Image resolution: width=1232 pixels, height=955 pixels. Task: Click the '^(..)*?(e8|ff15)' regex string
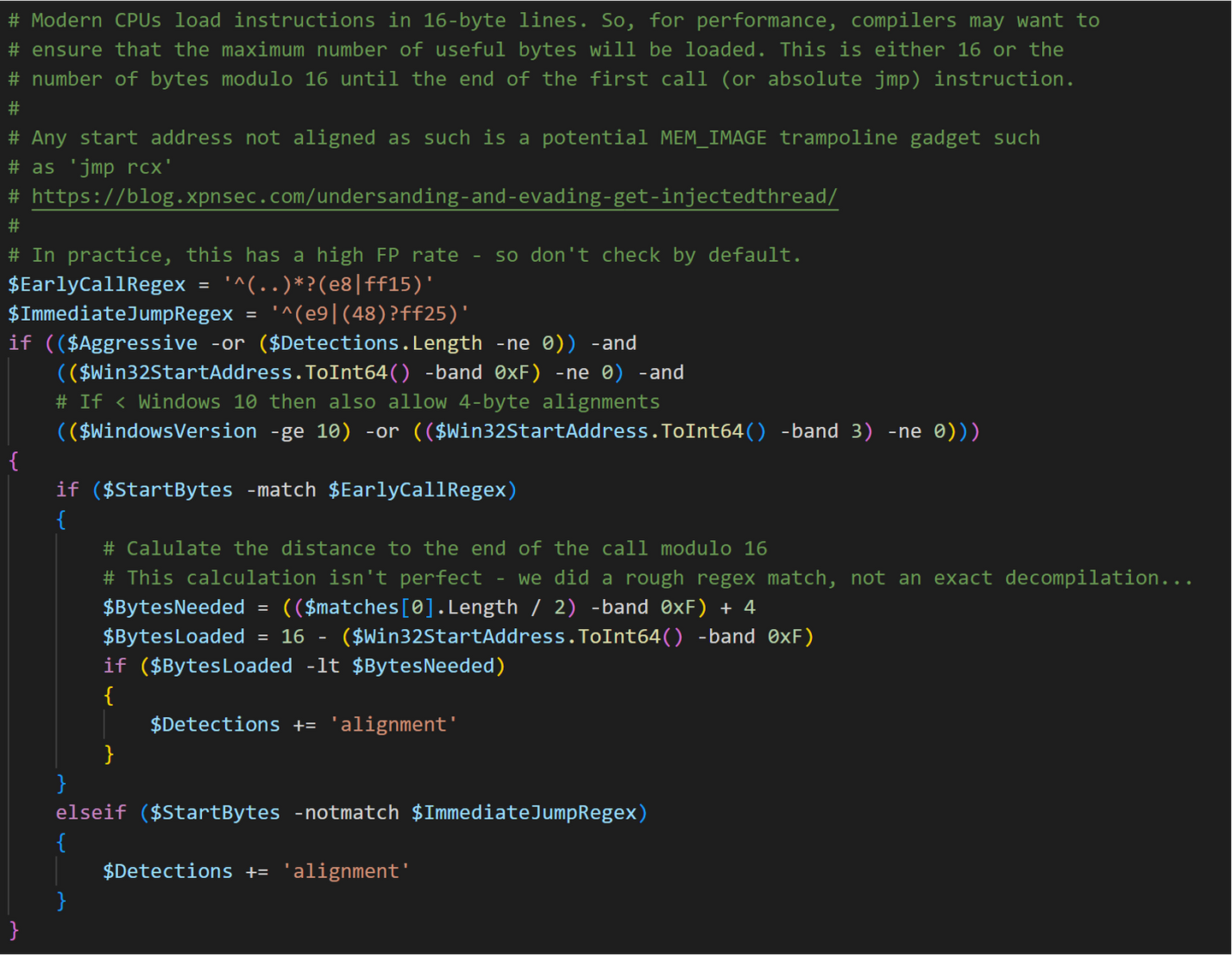(328, 284)
